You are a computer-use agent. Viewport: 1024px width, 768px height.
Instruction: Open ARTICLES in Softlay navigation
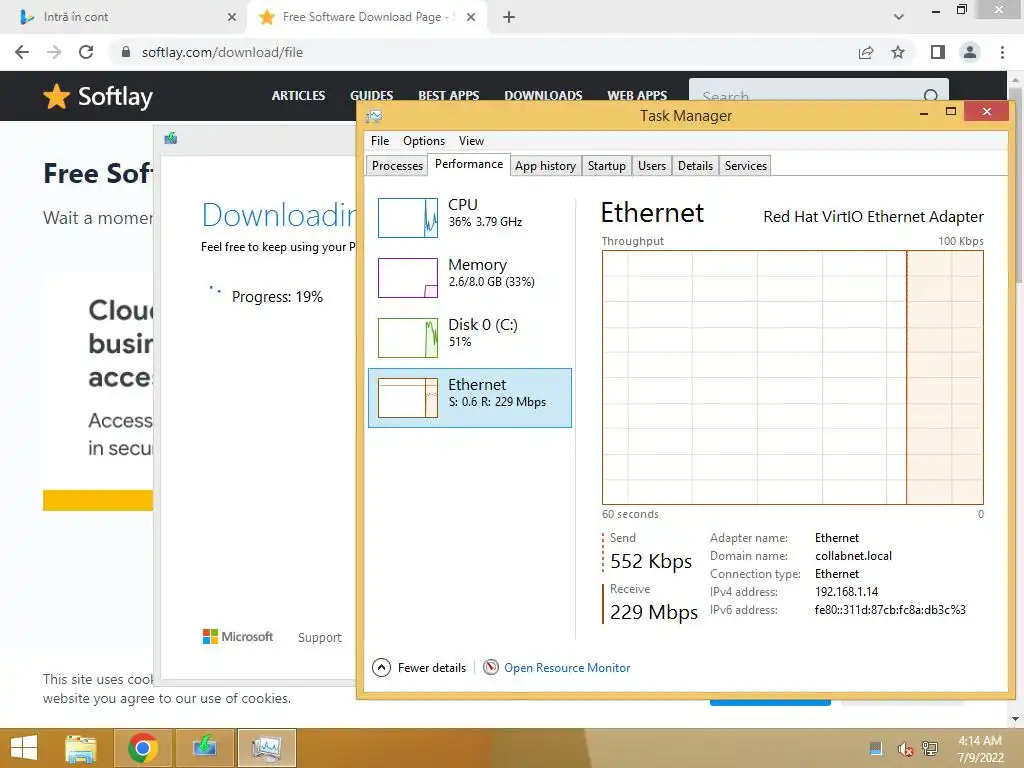[x=298, y=95]
